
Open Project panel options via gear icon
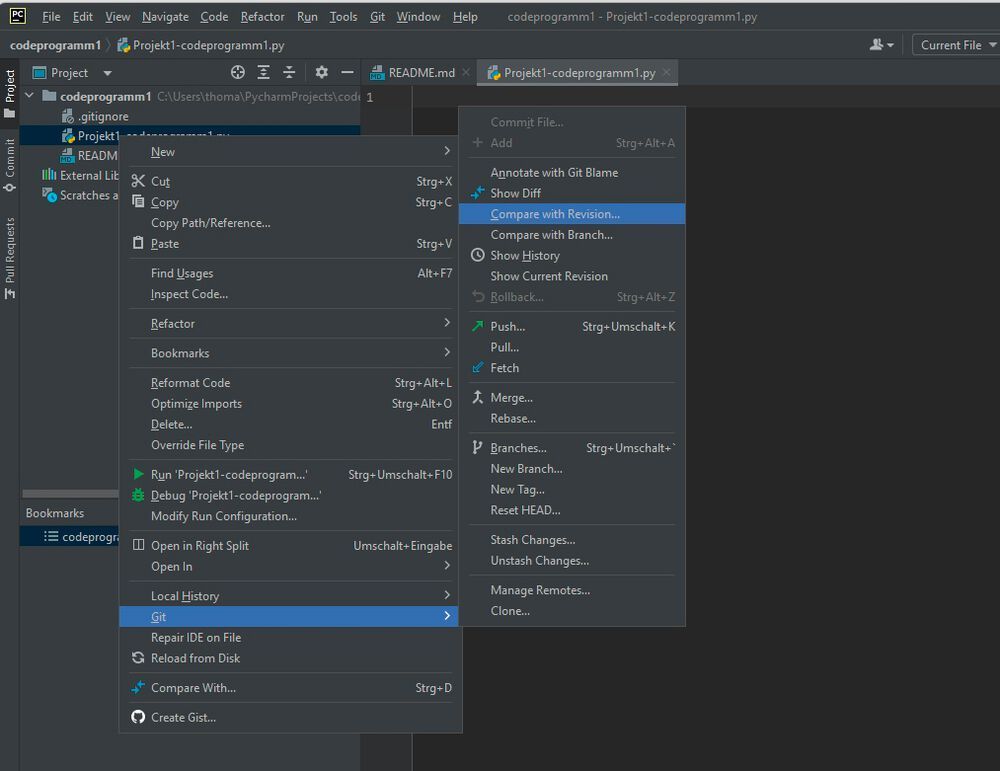pos(320,72)
